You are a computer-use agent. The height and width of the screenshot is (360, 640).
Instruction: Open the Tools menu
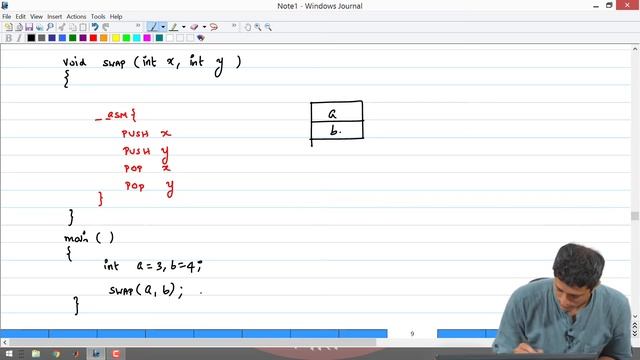(x=98, y=16)
